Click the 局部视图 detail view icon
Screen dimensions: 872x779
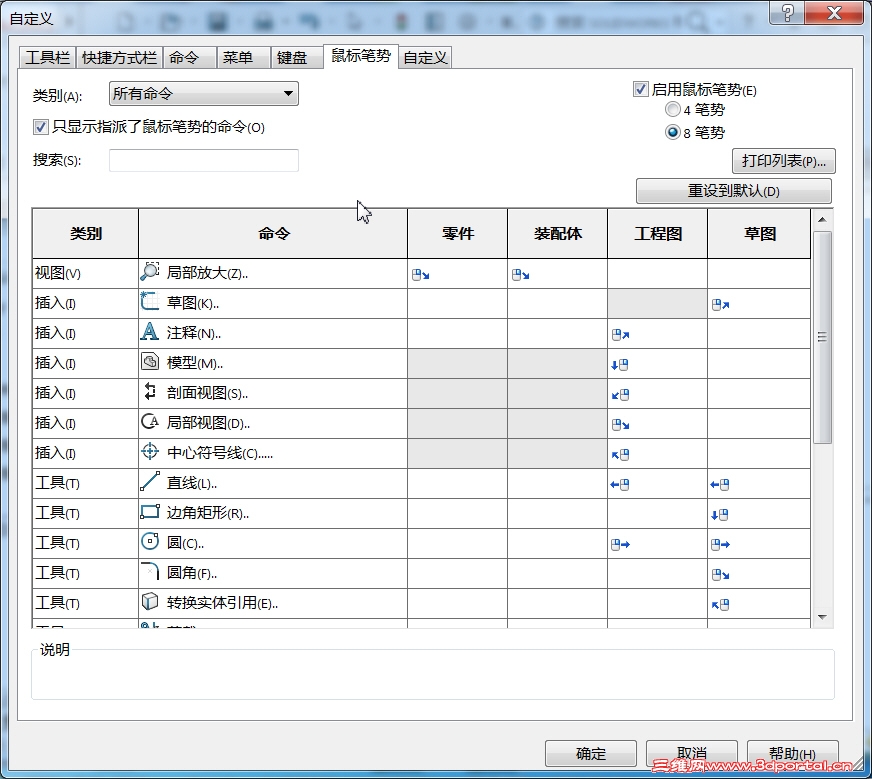tap(150, 421)
